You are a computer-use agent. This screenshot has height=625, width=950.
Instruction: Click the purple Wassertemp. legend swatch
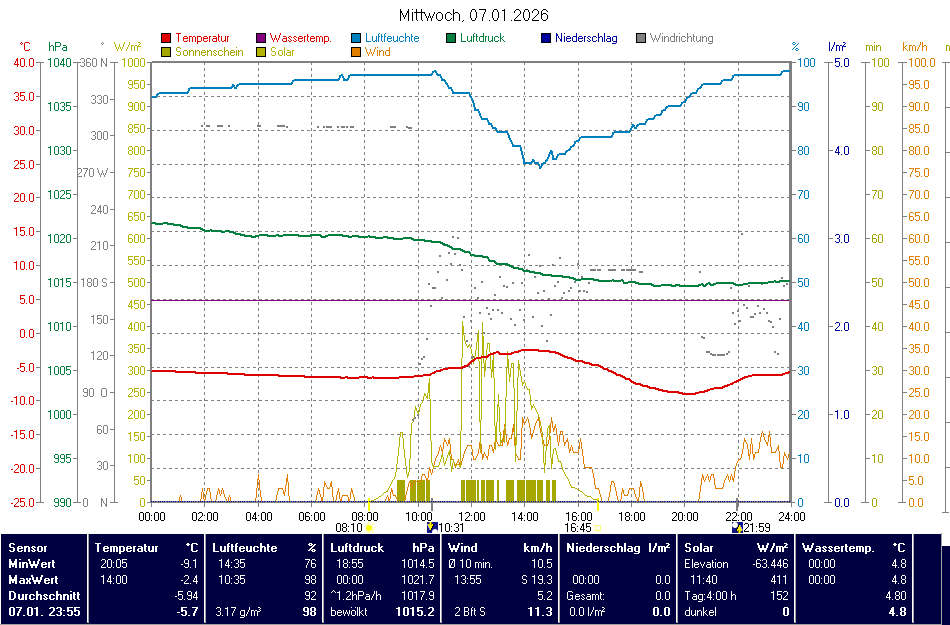point(262,39)
